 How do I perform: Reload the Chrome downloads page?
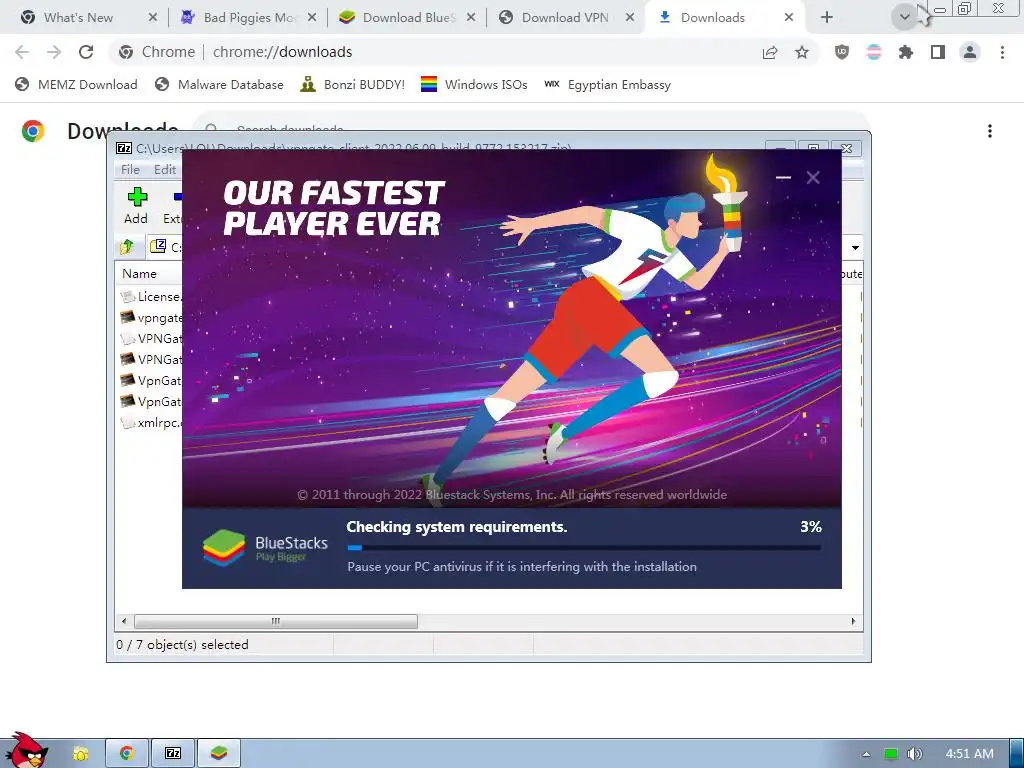[86, 52]
